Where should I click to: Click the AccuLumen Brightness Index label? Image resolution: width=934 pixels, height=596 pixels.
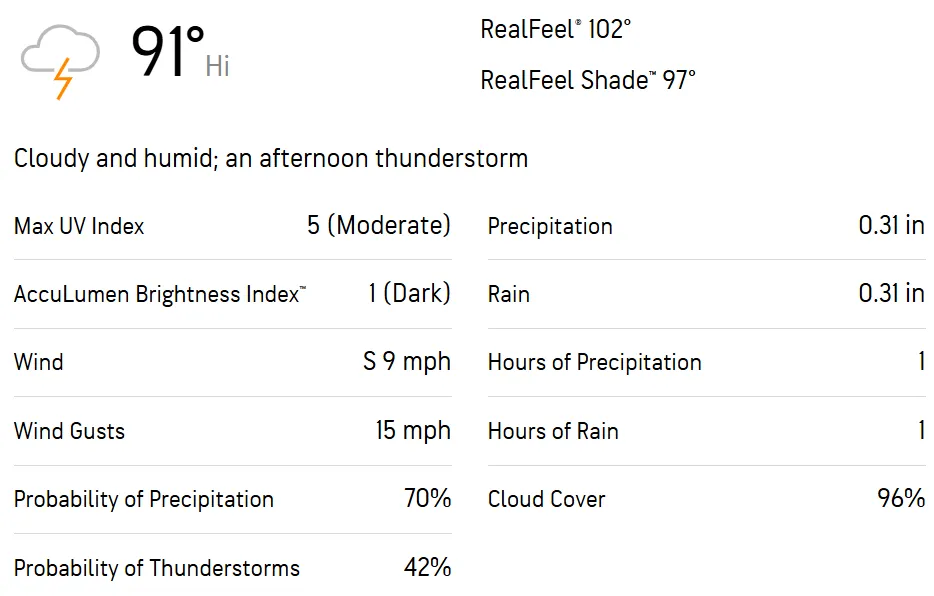pos(160,294)
